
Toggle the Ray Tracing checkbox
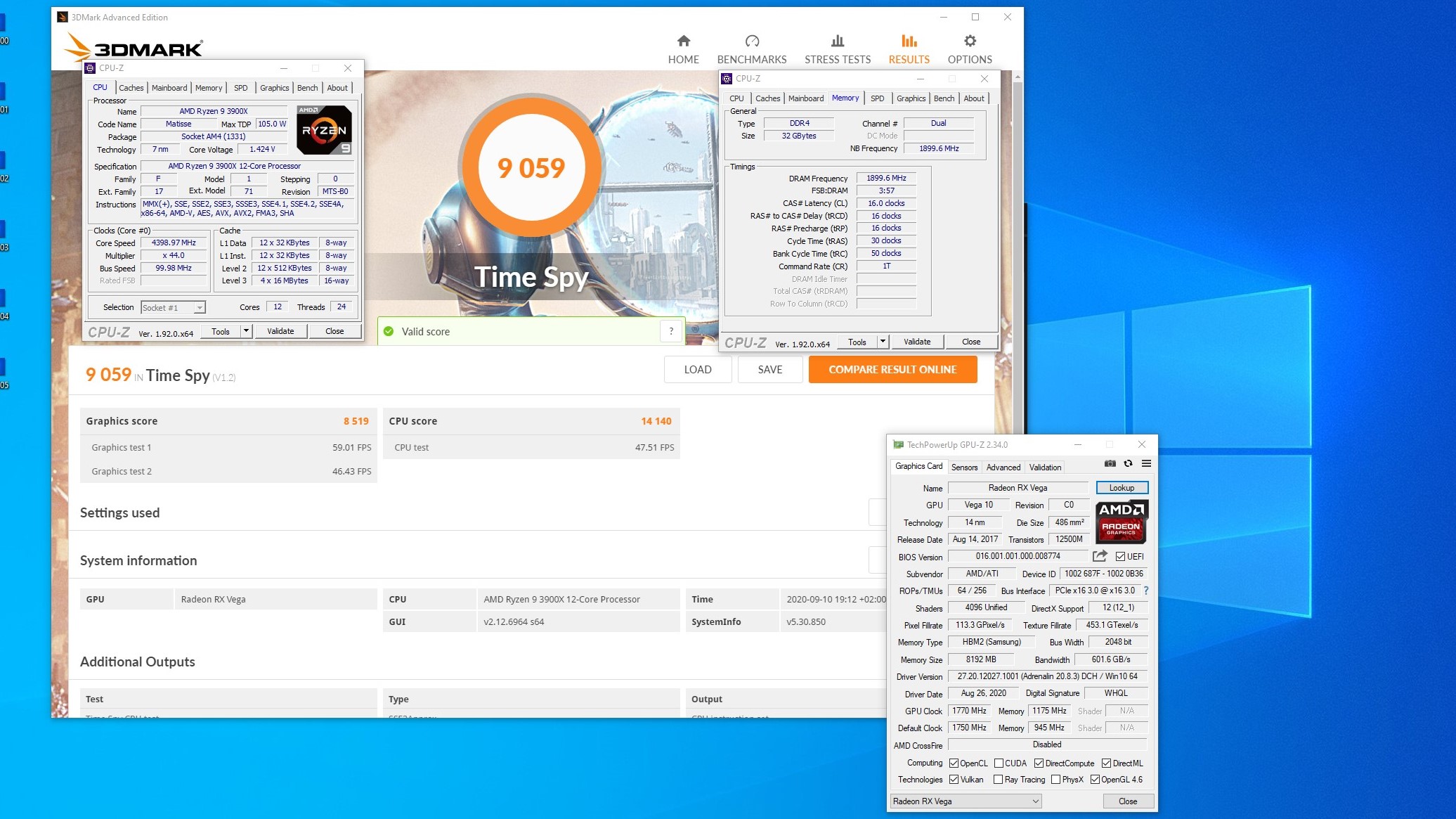pos(998,780)
